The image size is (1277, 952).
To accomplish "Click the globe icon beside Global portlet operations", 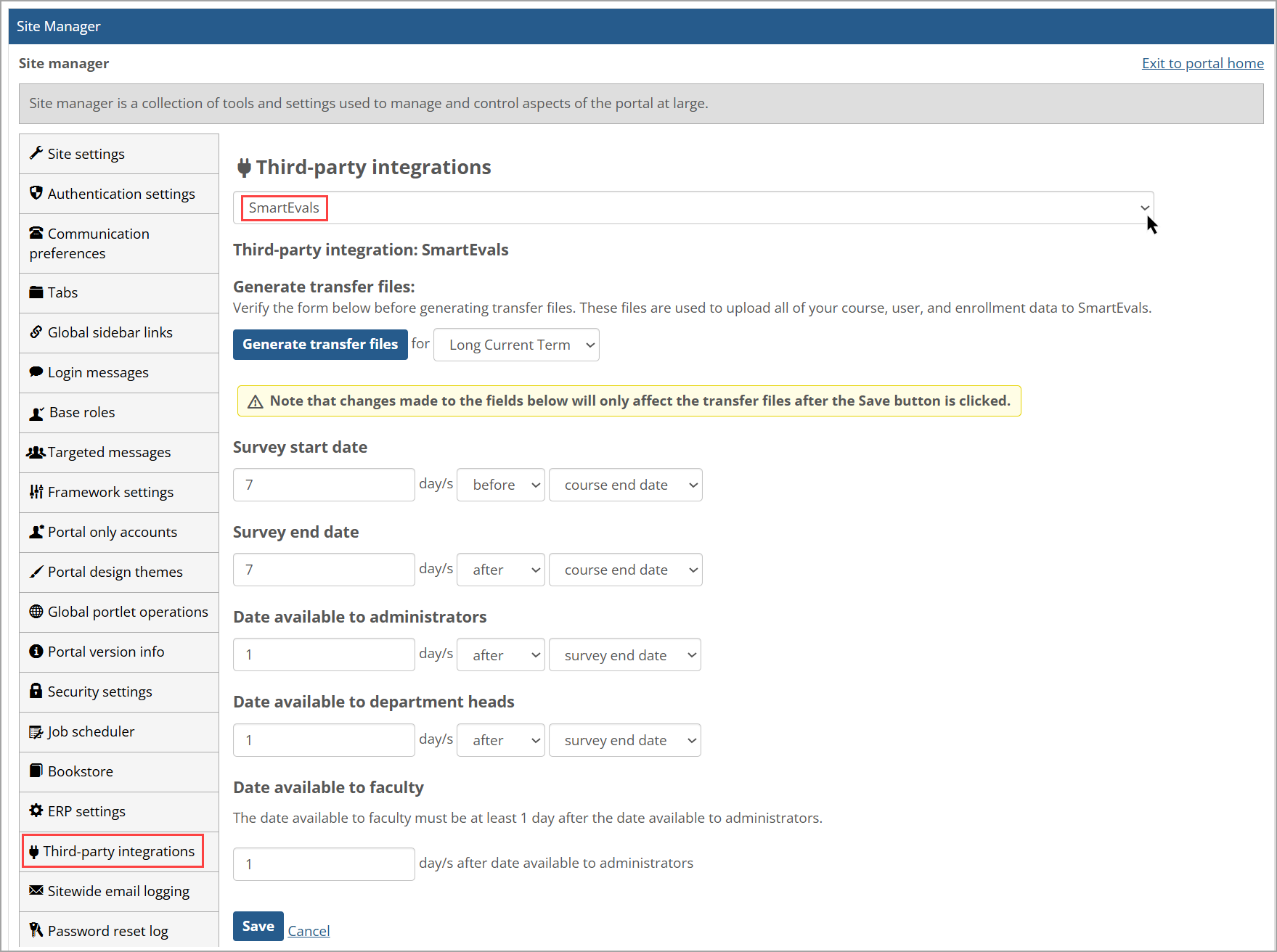I will (36, 611).
